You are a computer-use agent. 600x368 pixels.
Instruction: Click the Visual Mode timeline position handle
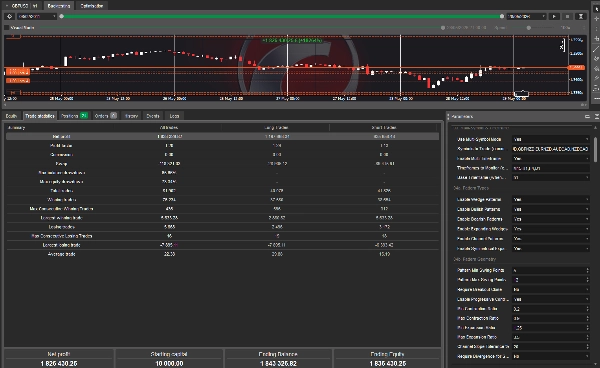(443, 28)
